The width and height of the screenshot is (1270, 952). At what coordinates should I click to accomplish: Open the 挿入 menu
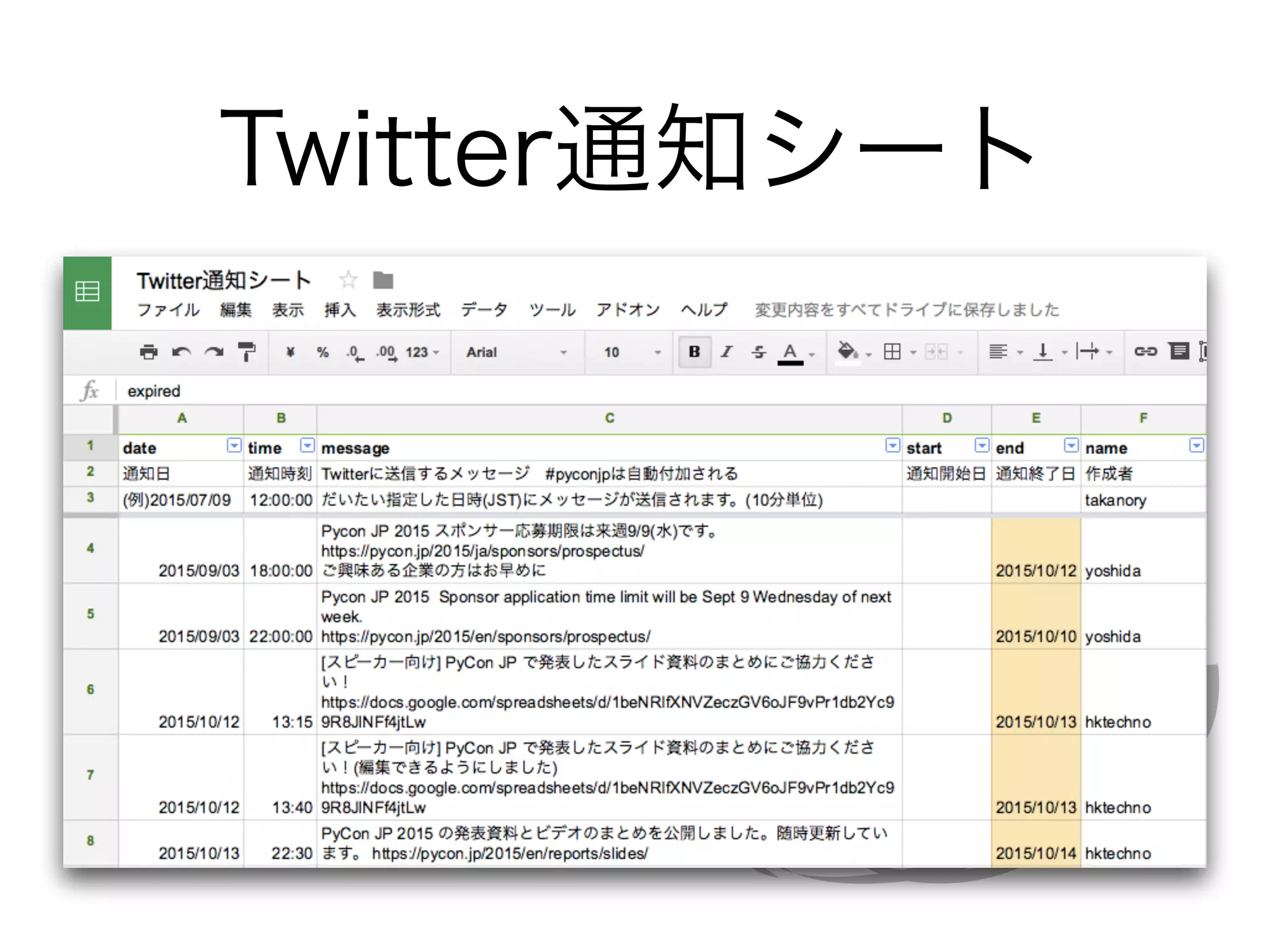tap(340, 310)
